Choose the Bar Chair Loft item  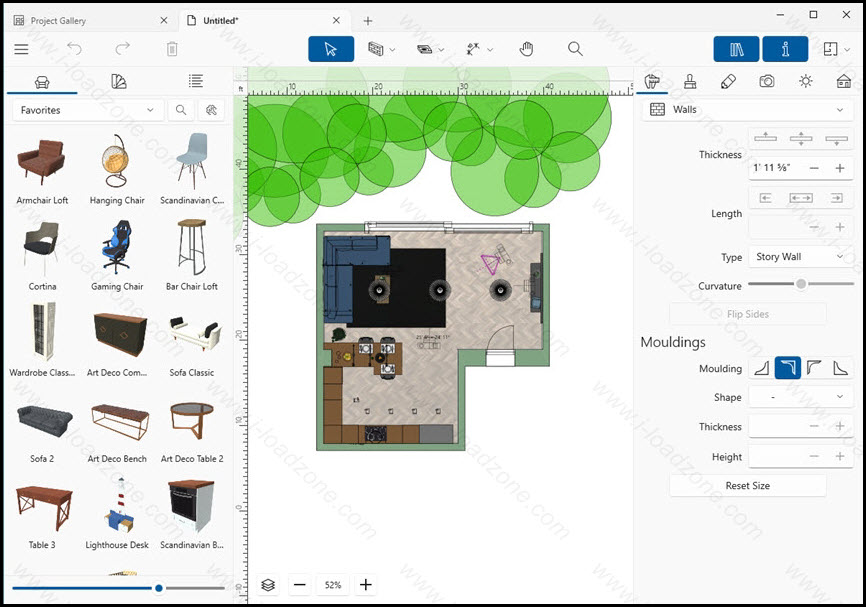pos(192,256)
